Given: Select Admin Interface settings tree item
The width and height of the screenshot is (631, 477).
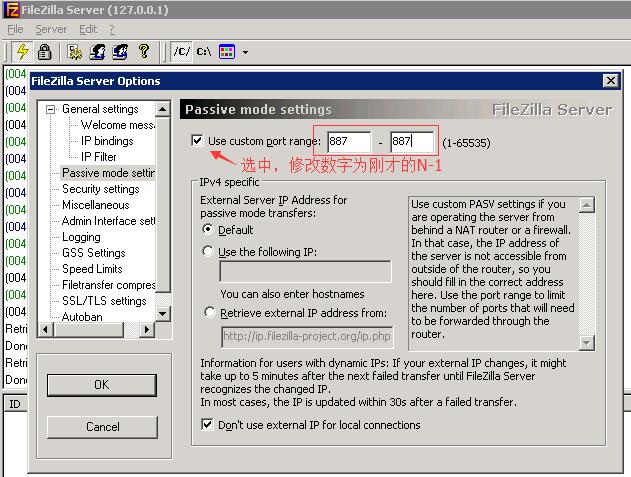Looking at the screenshot, I should pos(108,221).
